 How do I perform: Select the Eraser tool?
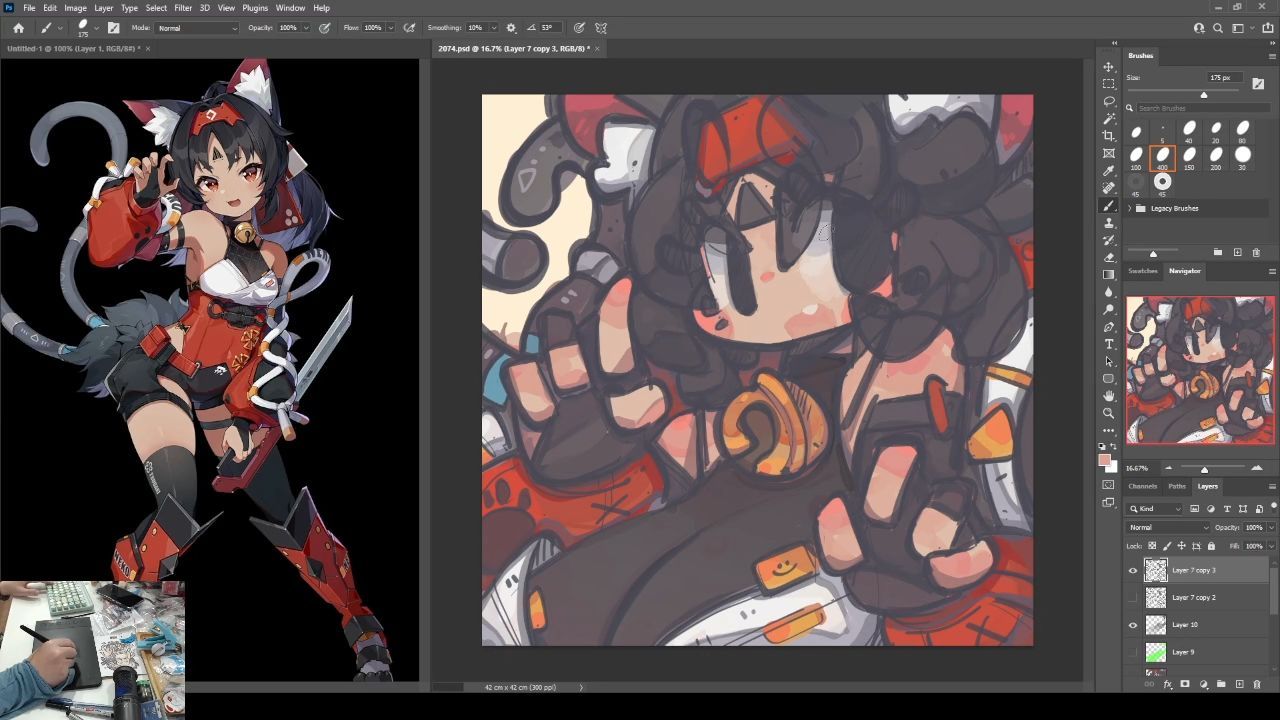[x=1109, y=257]
